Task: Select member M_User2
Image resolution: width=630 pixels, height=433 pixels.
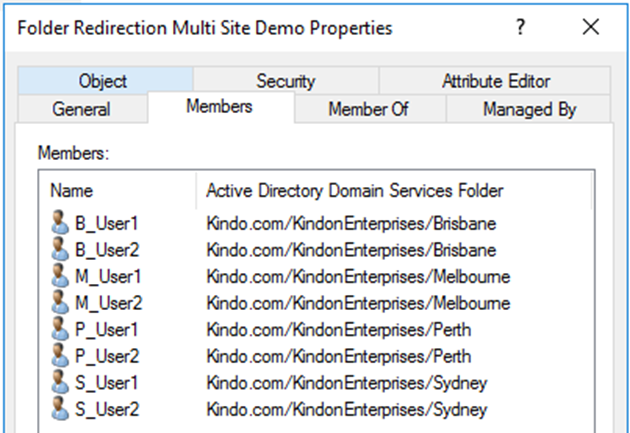Action: coord(109,303)
